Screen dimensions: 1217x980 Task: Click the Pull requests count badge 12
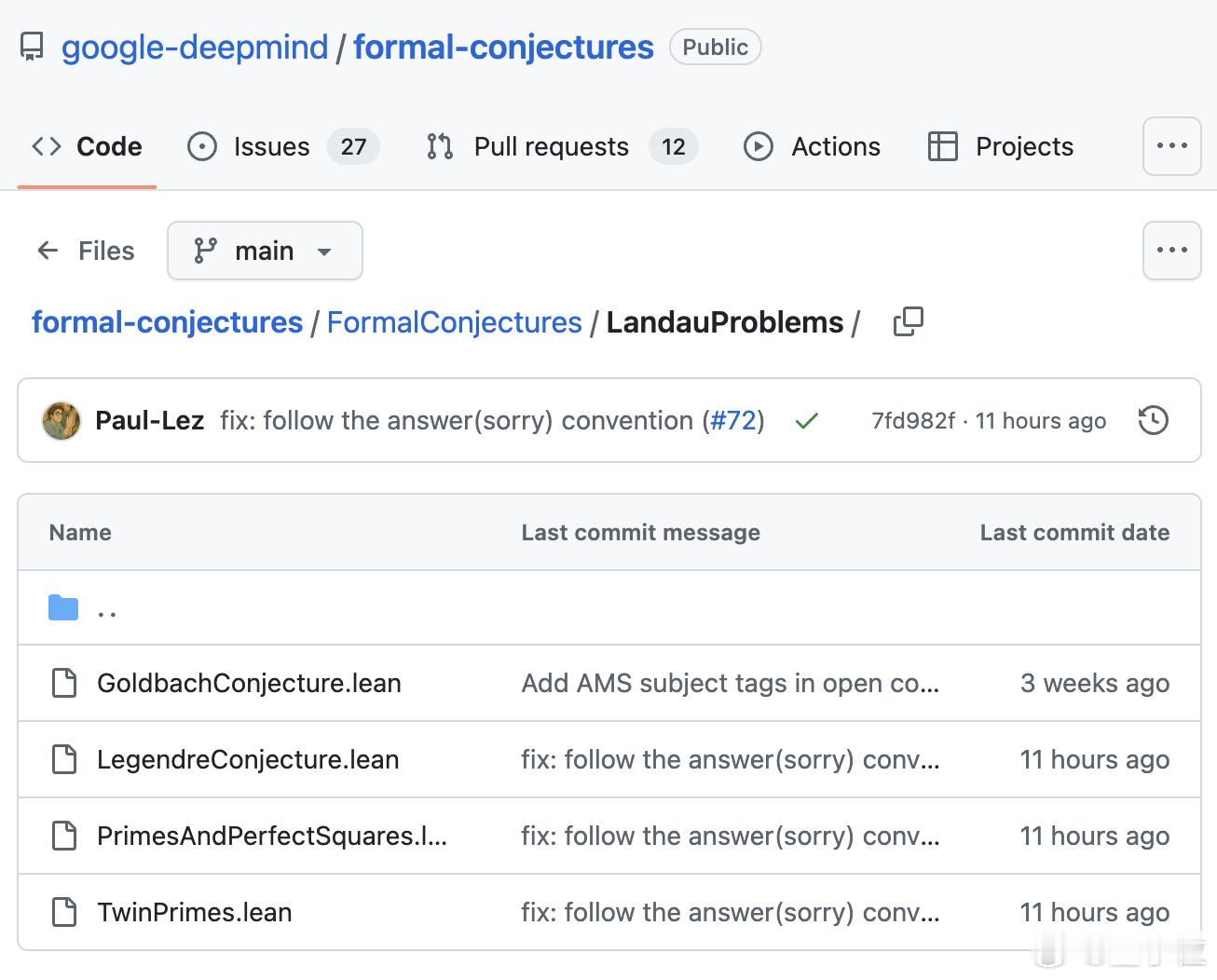(673, 146)
